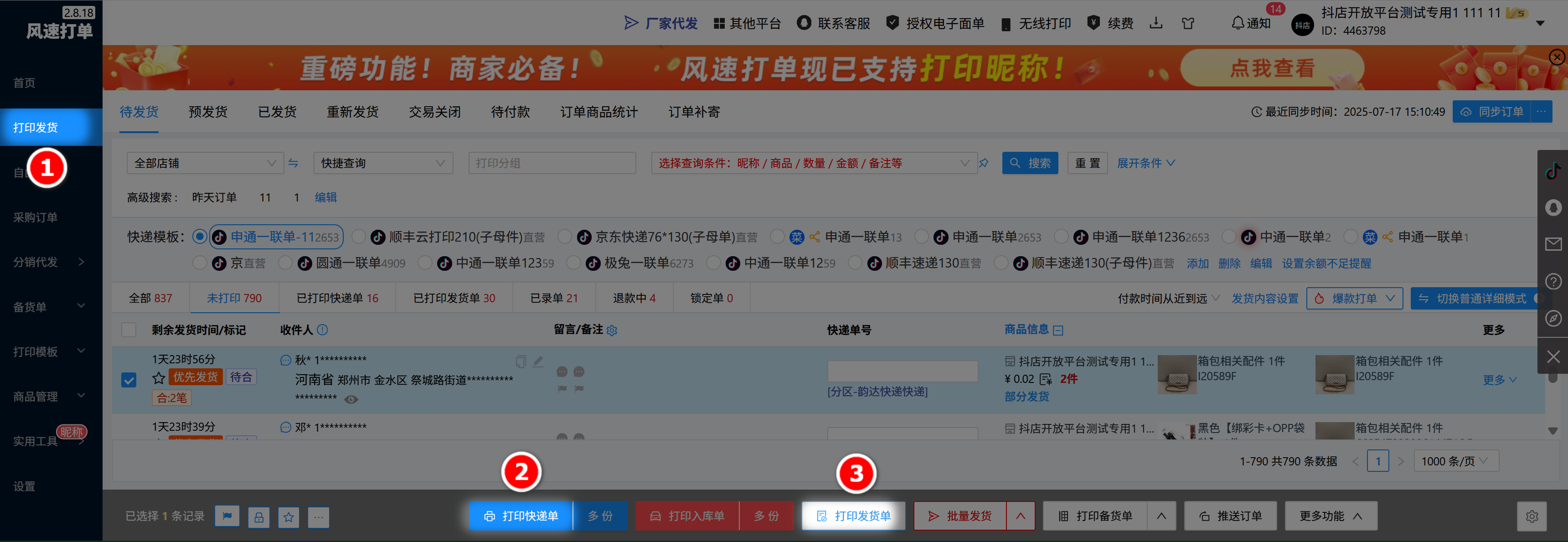Click the compass guide icon in right sidebar
The width and height of the screenshot is (1568, 542).
tap(1553, 319)
